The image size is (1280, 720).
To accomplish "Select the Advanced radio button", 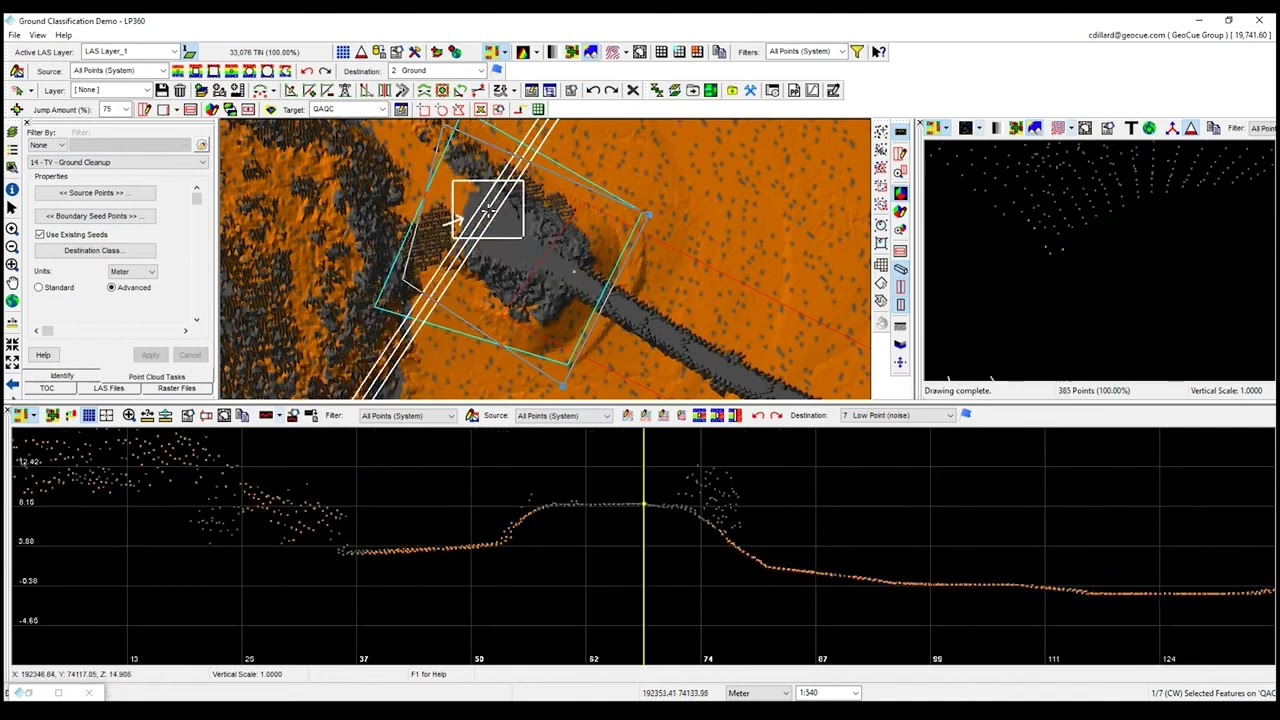I will click(x=112, y=288).
